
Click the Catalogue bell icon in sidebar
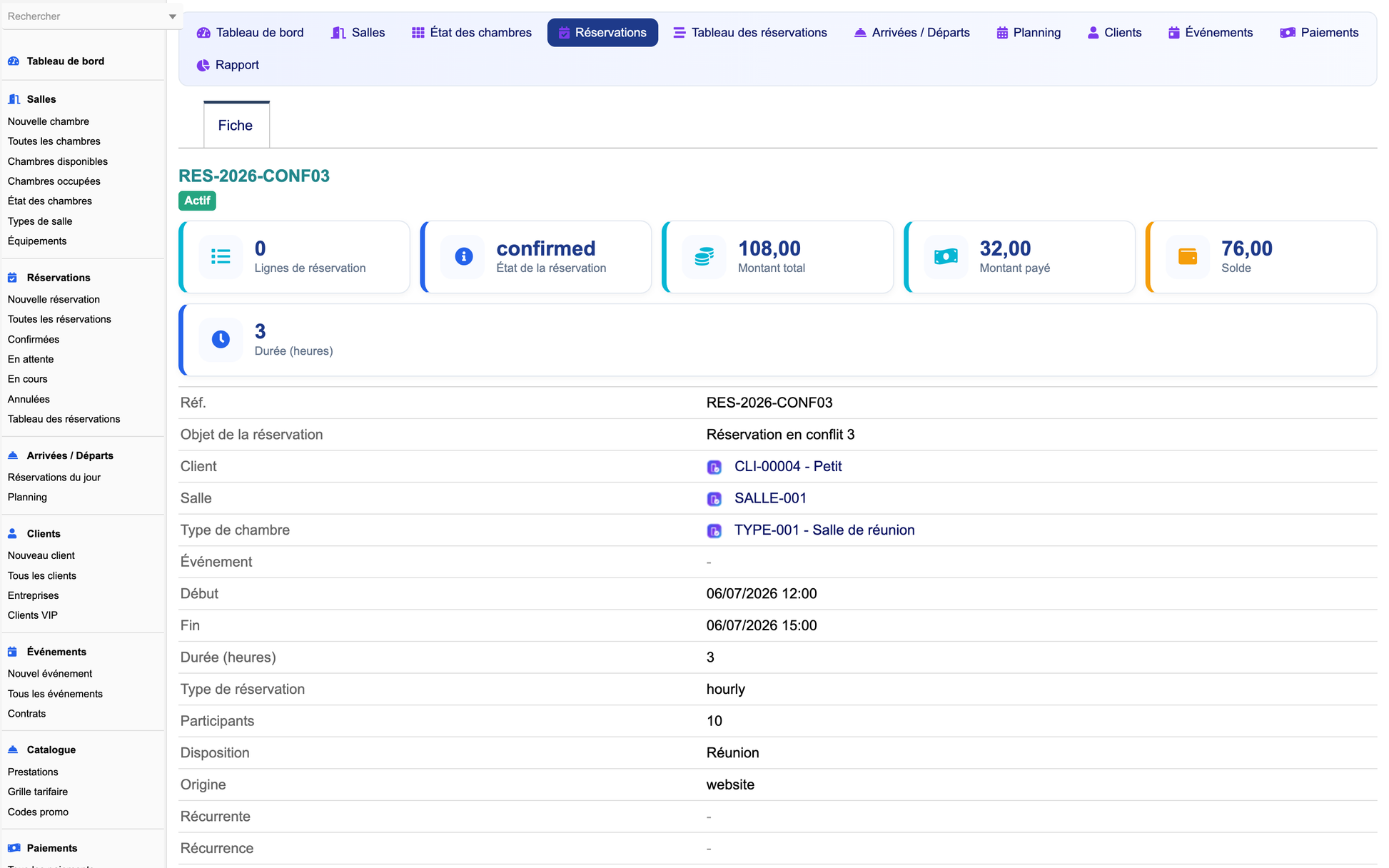(13, 750)
